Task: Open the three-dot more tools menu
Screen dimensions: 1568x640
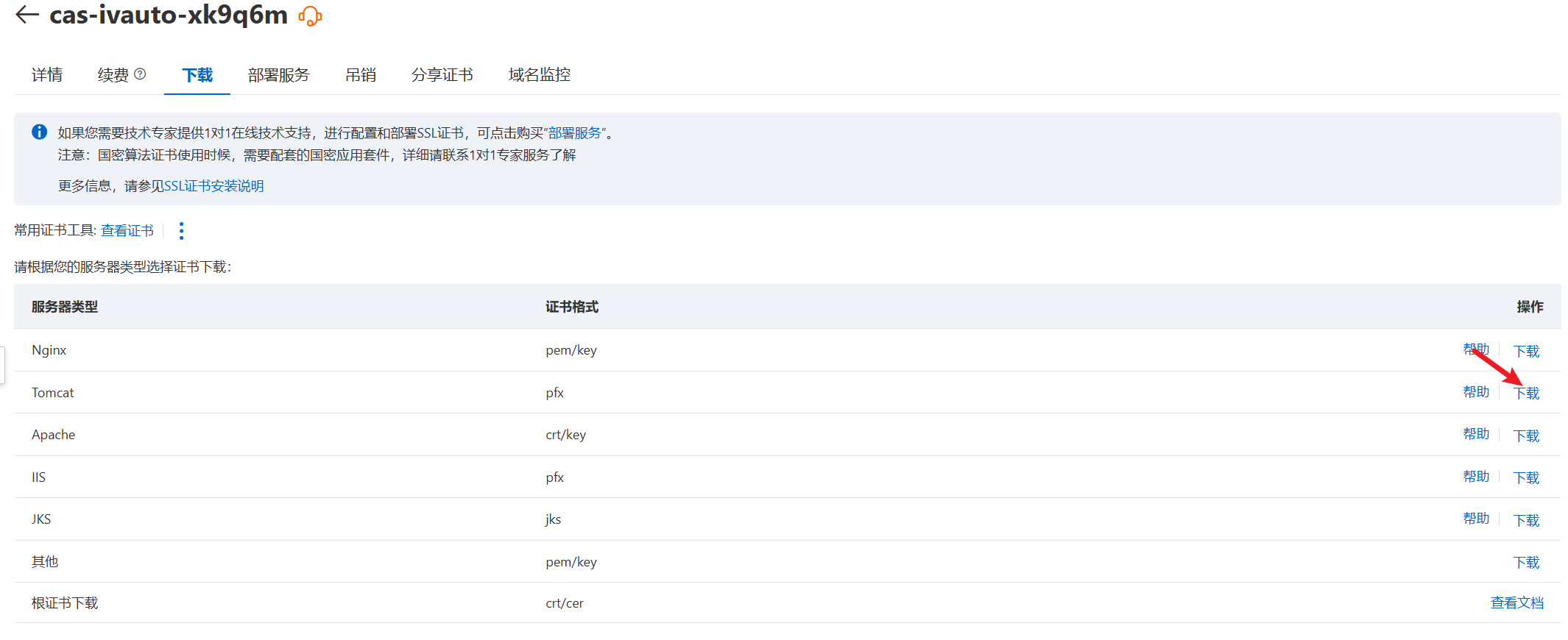Action: (x=181, y=231)
